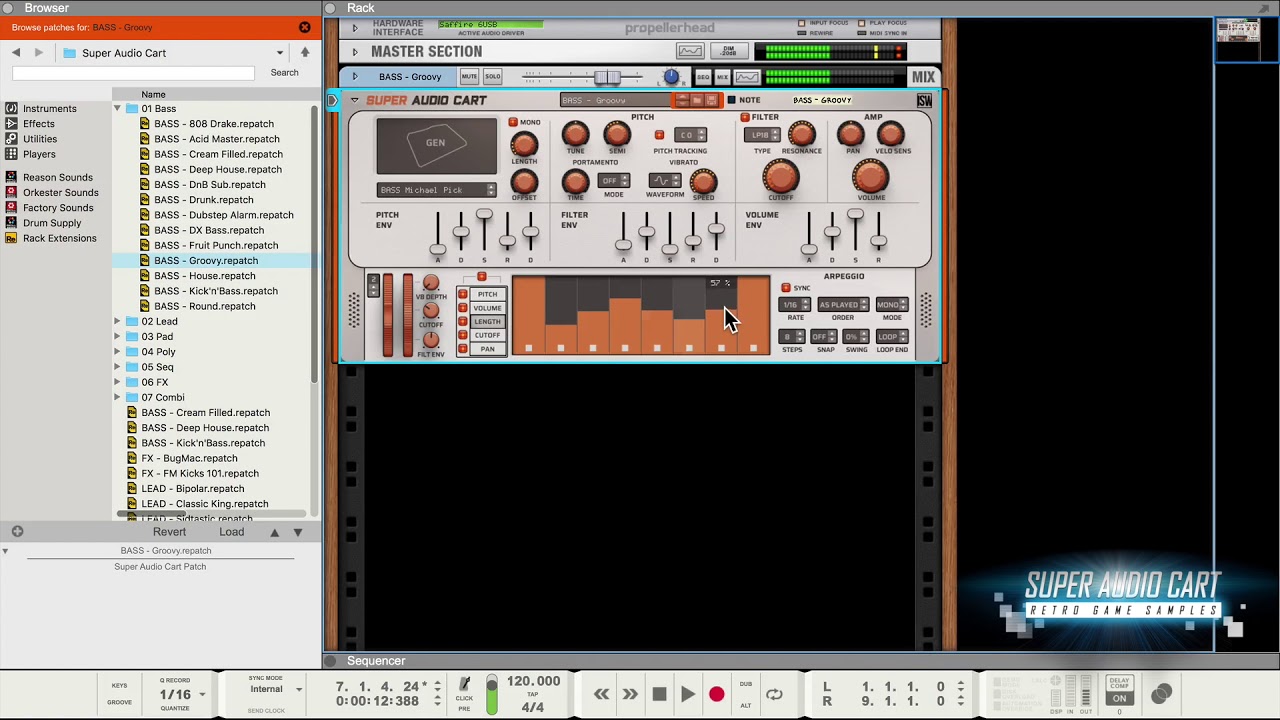1280x720 pixels.
Task: Open the Arpeggio Rate 1/16 selector
Action: point(795,305)
